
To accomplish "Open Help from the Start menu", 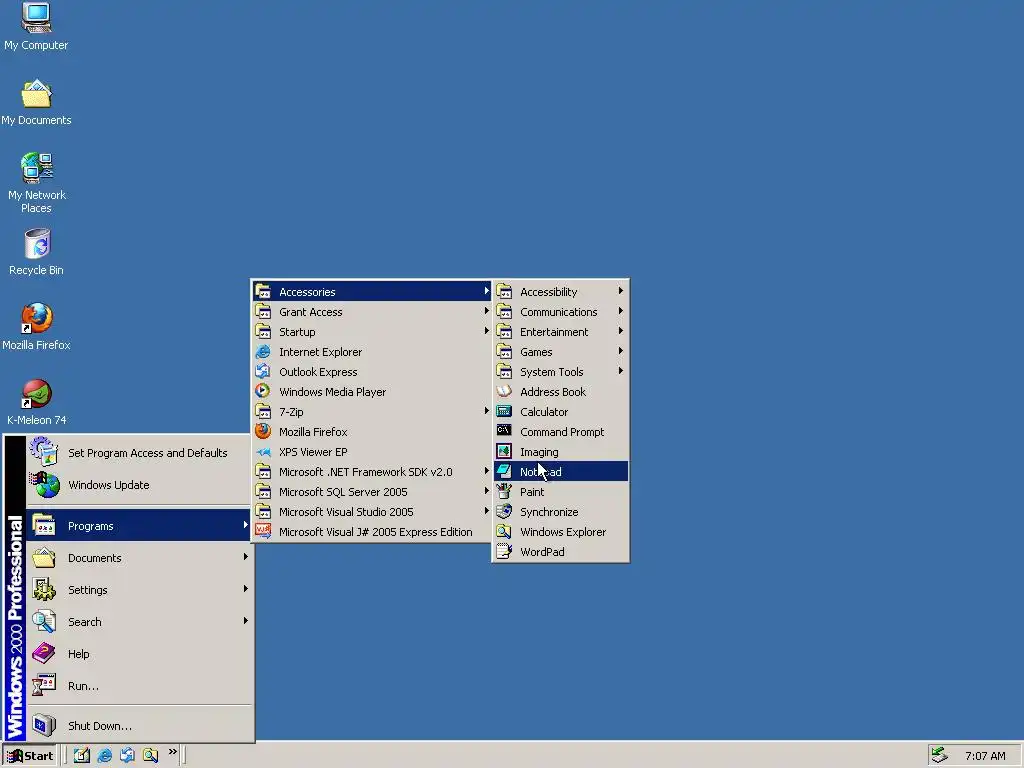I will (140, 654).
